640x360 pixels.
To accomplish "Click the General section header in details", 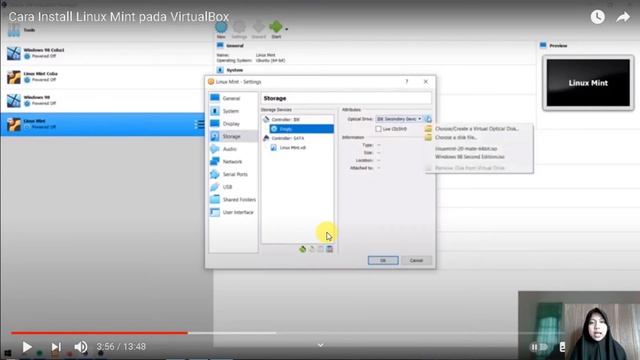I will click(235, 46).
